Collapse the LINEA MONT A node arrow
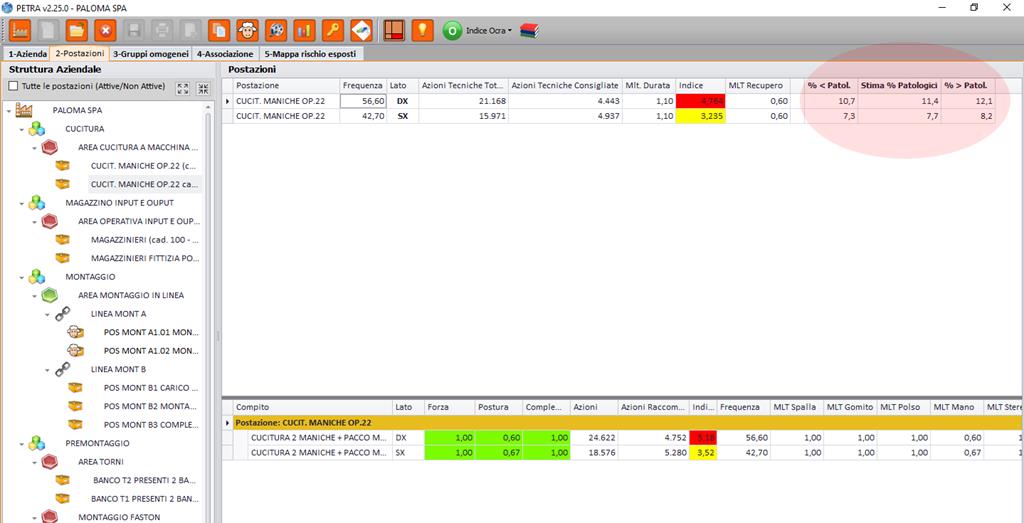The height and width of the screenshot is (523, 1024). (47, 314)
